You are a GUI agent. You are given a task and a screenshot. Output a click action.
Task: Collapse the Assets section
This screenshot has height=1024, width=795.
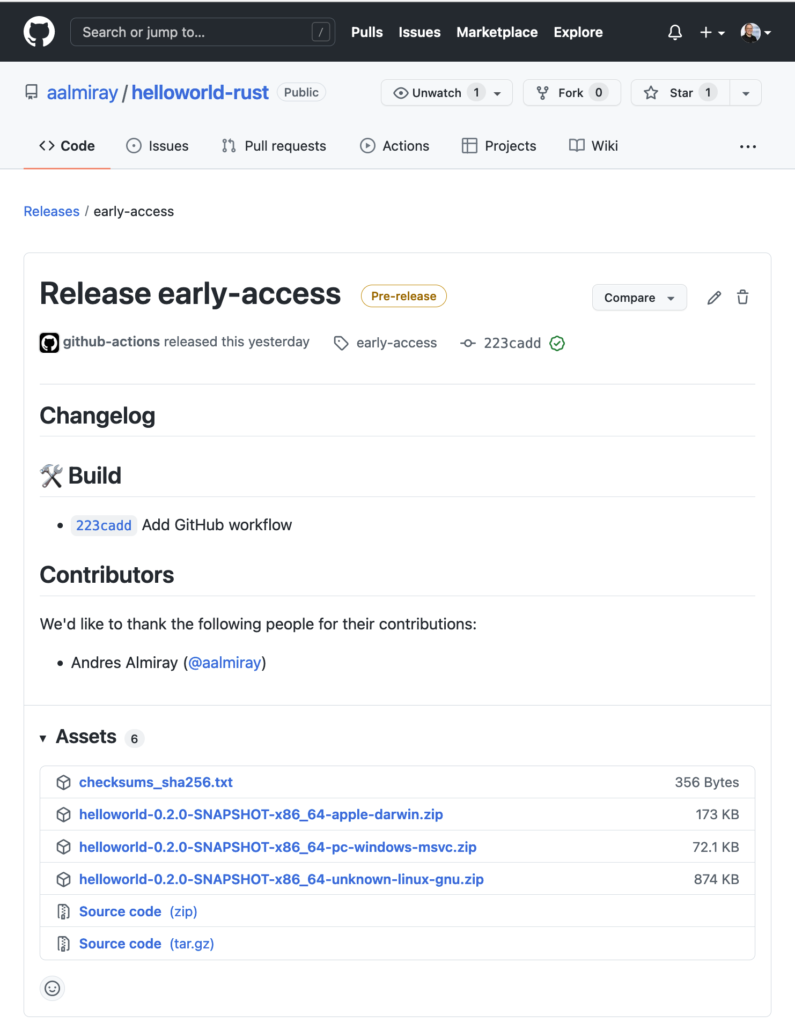tap(42, 736)
